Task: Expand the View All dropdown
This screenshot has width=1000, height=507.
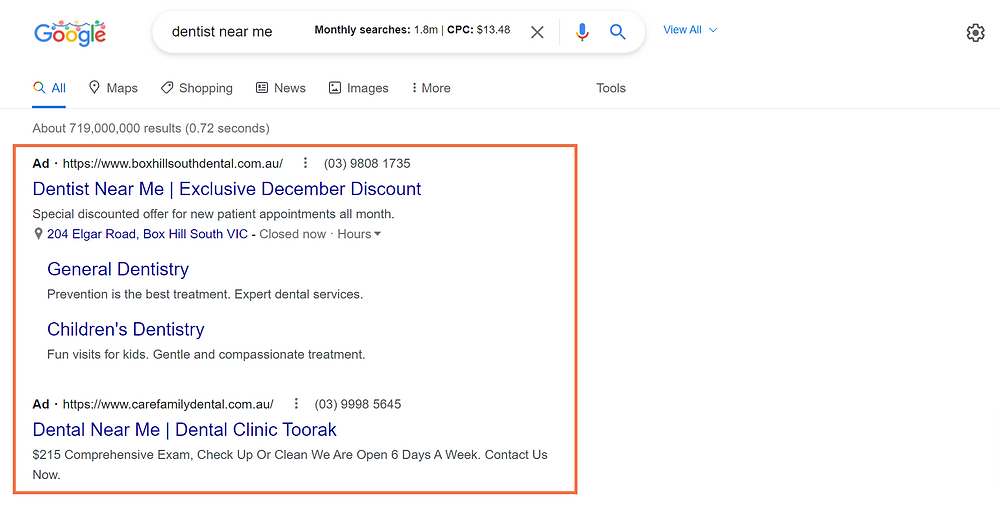Action: point(690,30)
